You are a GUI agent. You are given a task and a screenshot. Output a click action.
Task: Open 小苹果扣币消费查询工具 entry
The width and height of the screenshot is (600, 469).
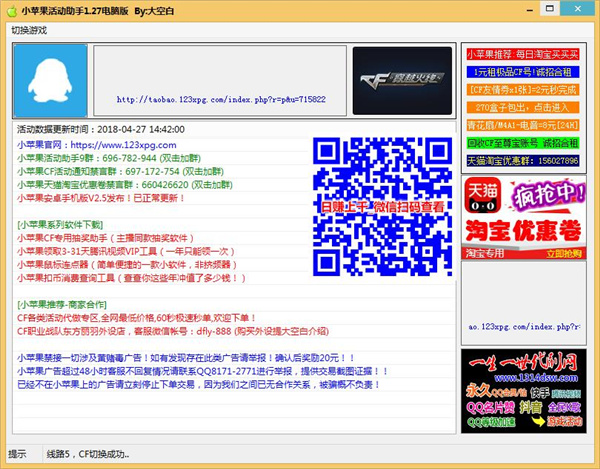tap(131, 278)
